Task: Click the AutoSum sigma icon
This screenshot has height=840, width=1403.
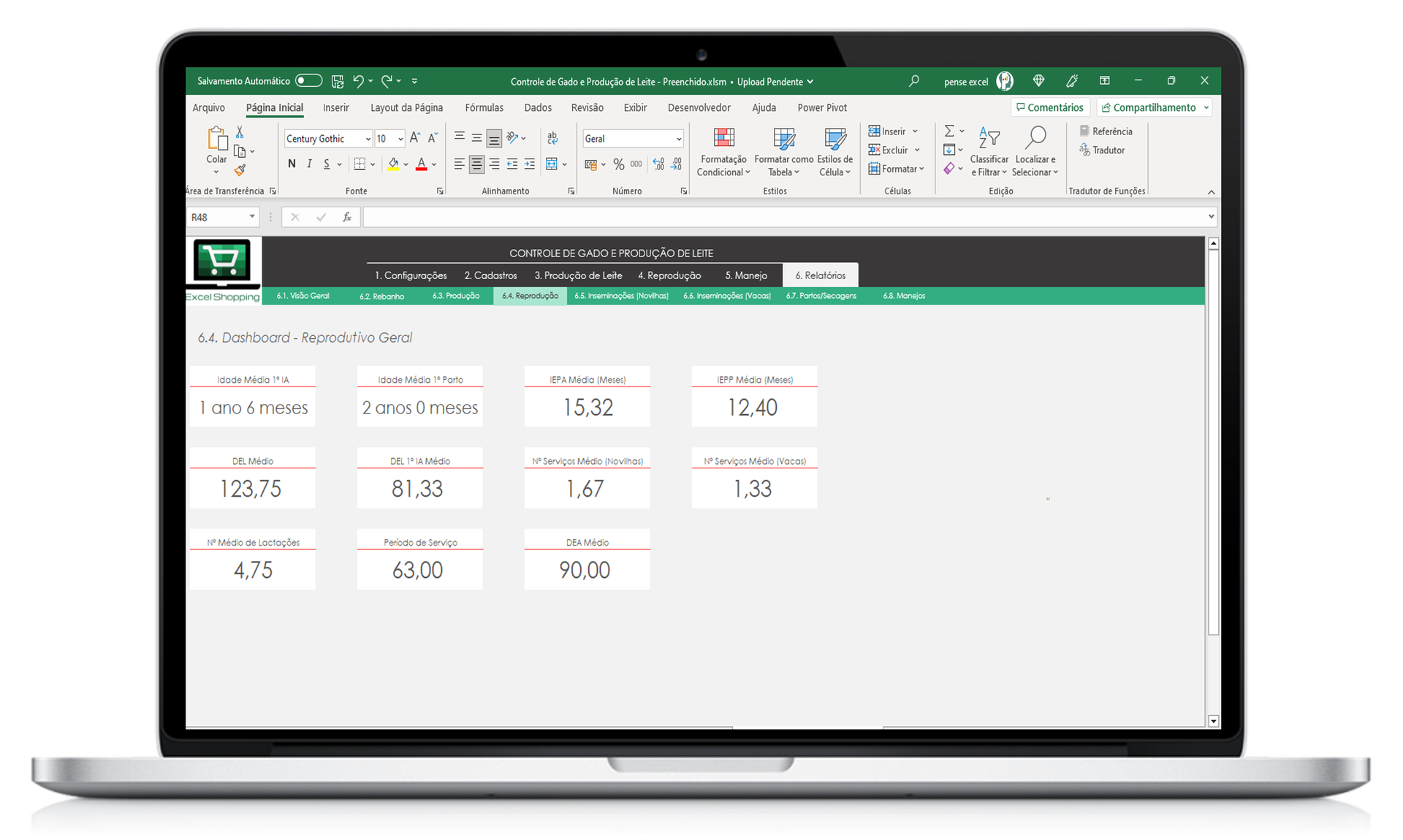Action: click(948, 131)
